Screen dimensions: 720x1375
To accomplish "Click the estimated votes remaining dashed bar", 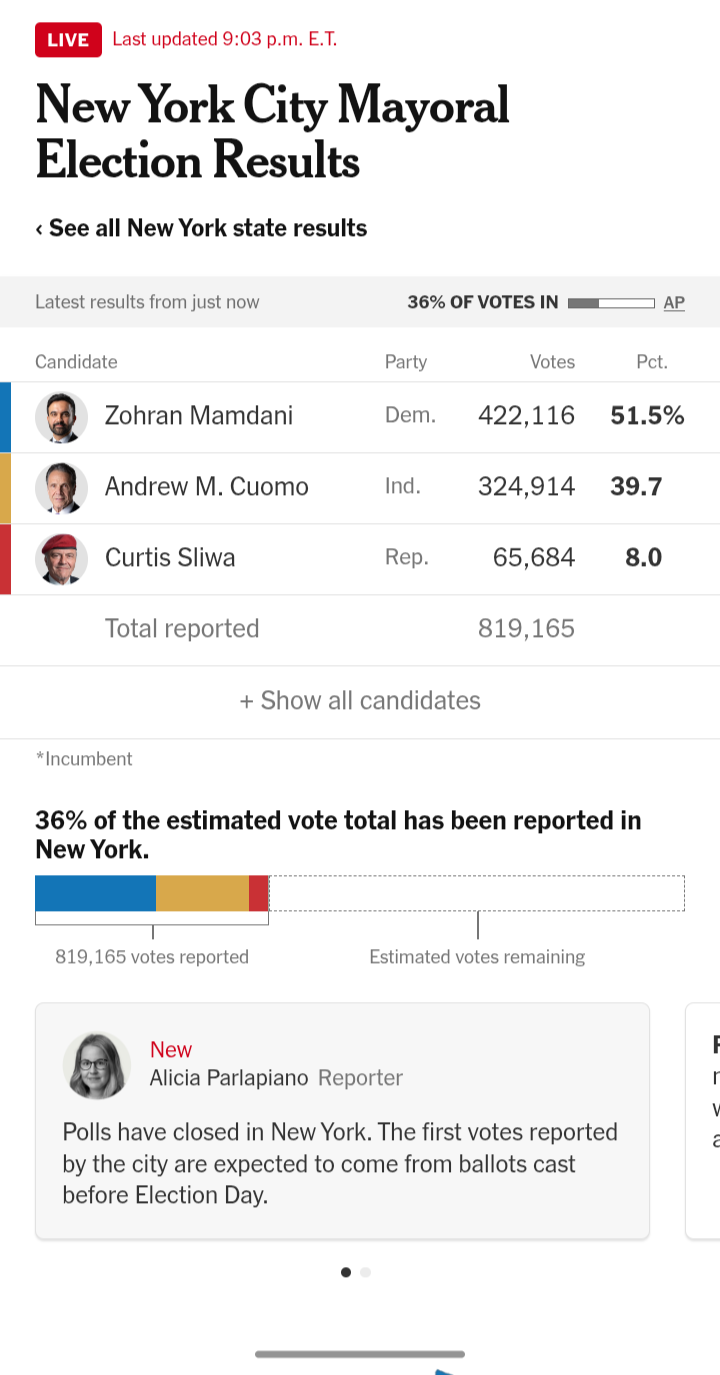I will 477,893.
